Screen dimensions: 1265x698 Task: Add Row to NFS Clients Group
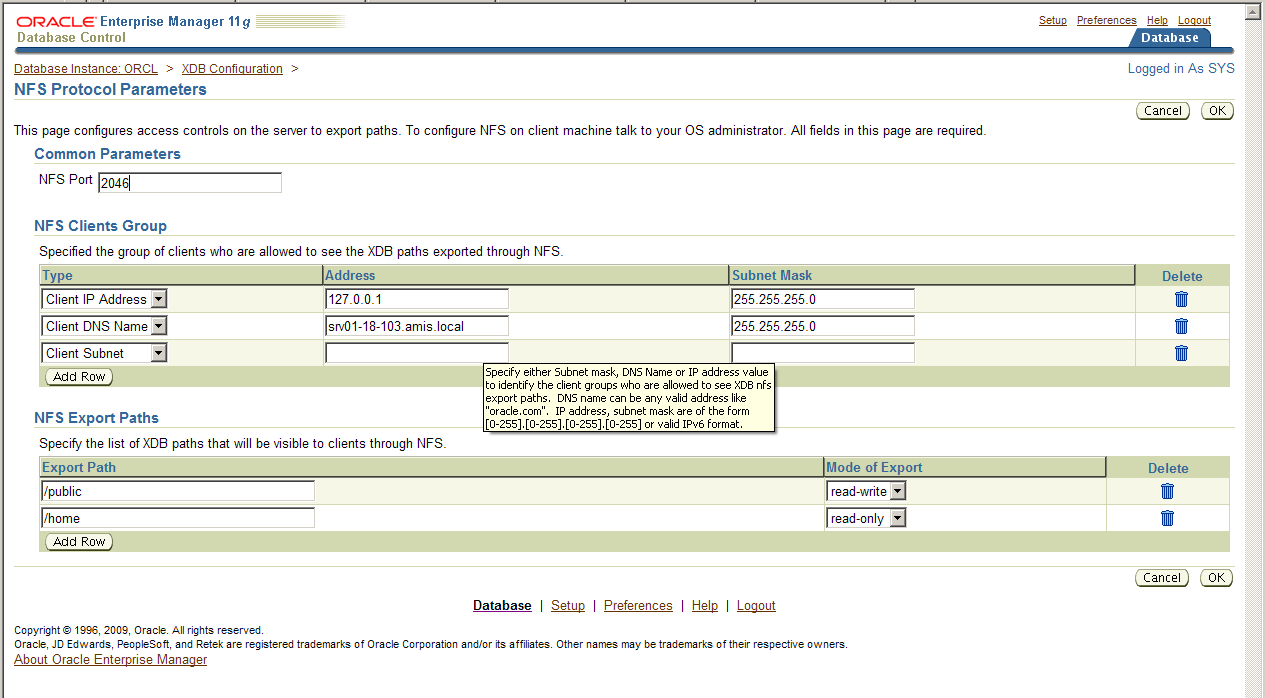pos(79,377)
